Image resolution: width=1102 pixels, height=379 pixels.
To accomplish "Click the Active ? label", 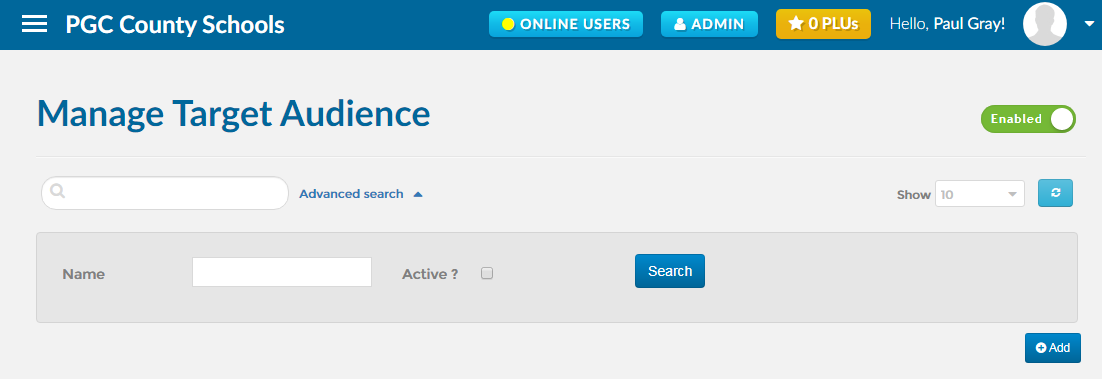I will click(430, 274).
